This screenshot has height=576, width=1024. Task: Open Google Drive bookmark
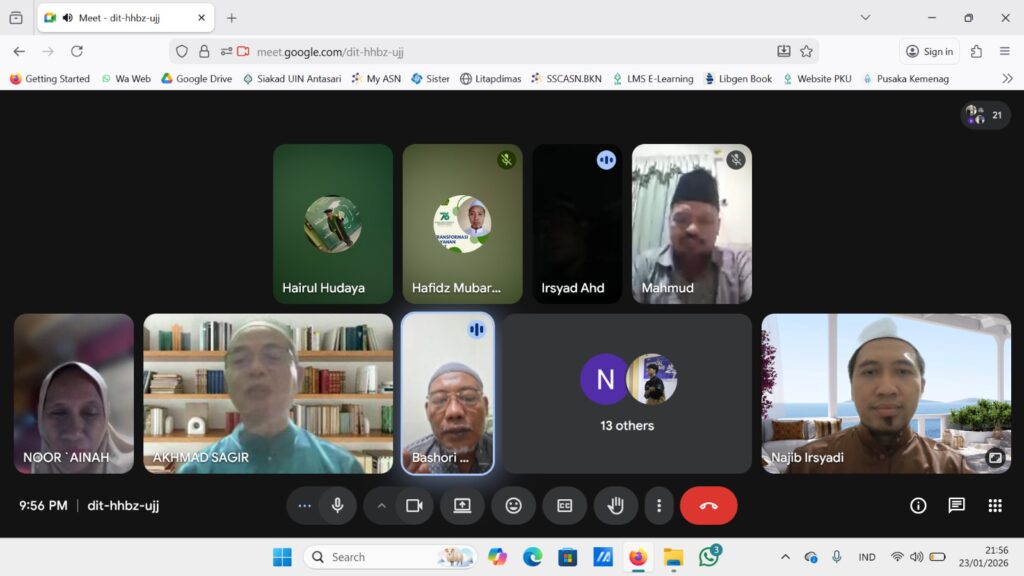pyautogui.click(x=197, y=78)
